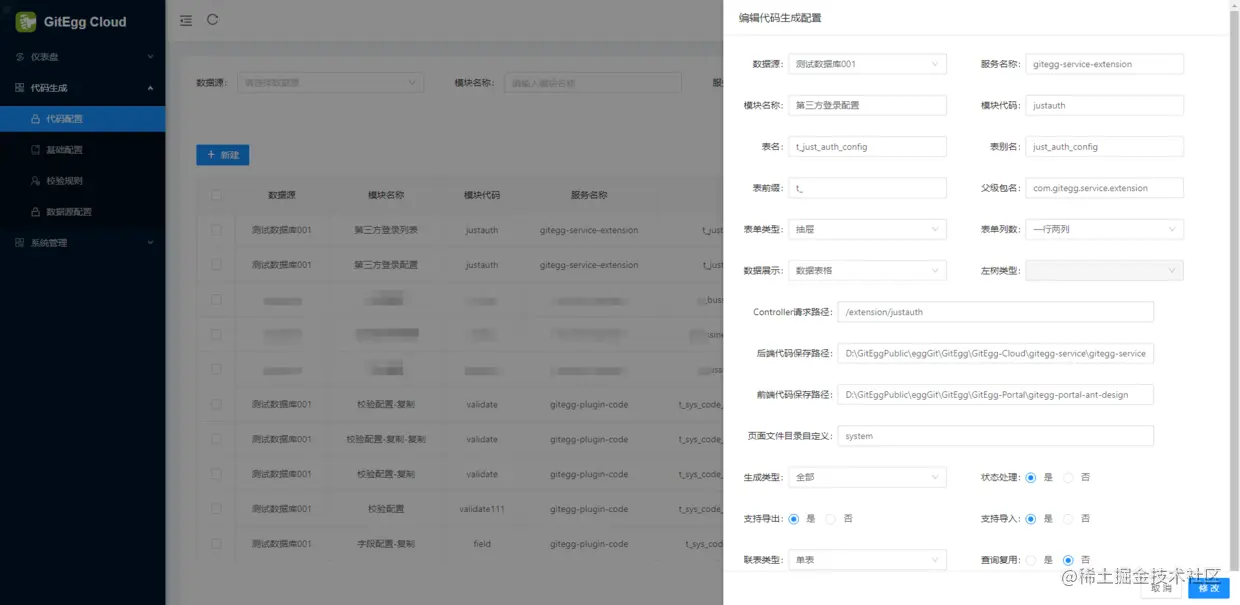Screen dimensions: 1240x605
Task: Tick the checkbox for the 字段配置-复制 row
Action: click(216, 544)
